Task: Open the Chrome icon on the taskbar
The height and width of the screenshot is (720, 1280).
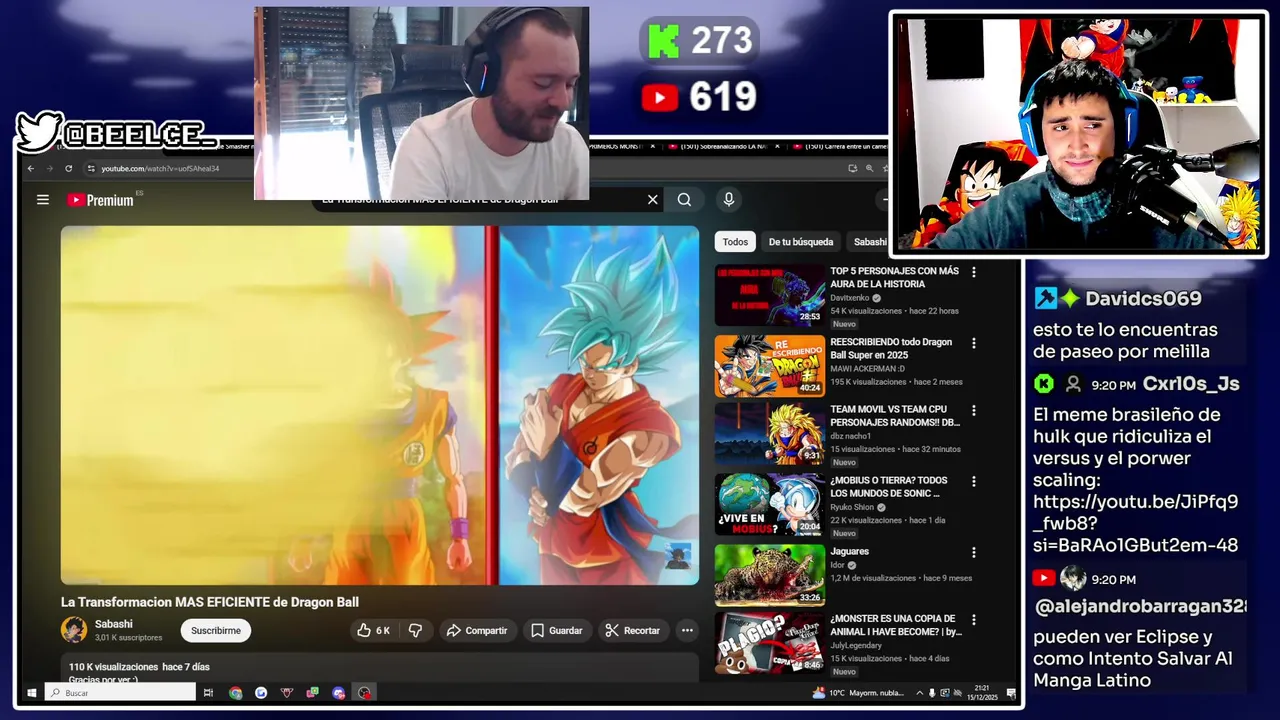Action: click(235, 693)
